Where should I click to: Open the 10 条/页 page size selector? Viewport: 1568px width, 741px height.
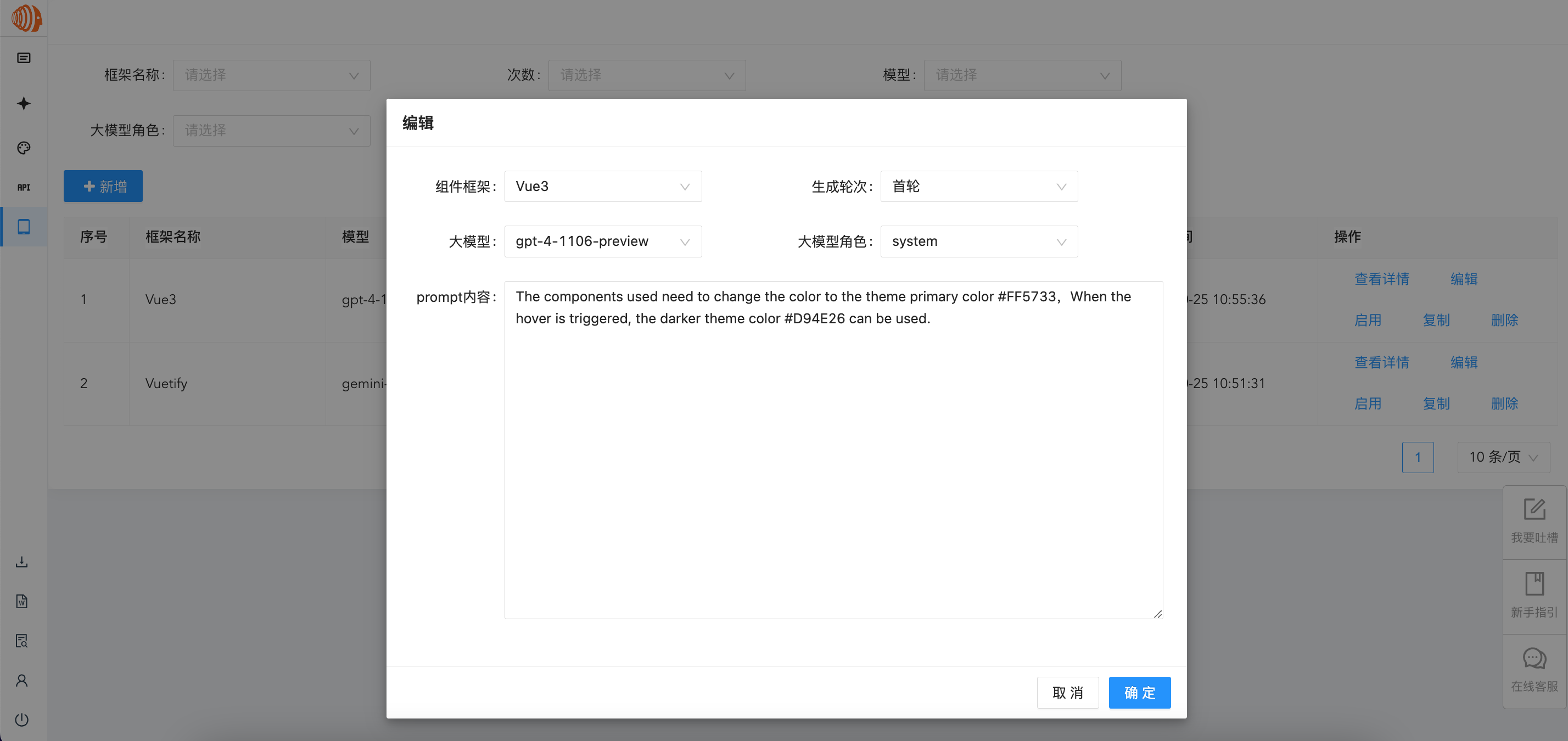[x=1503, y=457]
